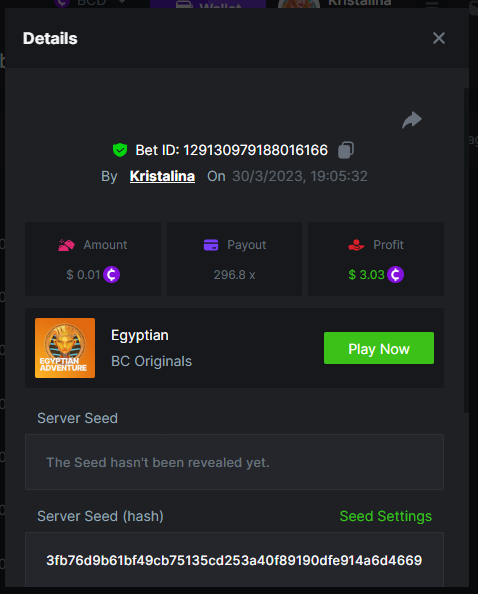Viewport: 478px width, 594px height.
Task: Click the Server Seed field
Action: pos(234,462)
